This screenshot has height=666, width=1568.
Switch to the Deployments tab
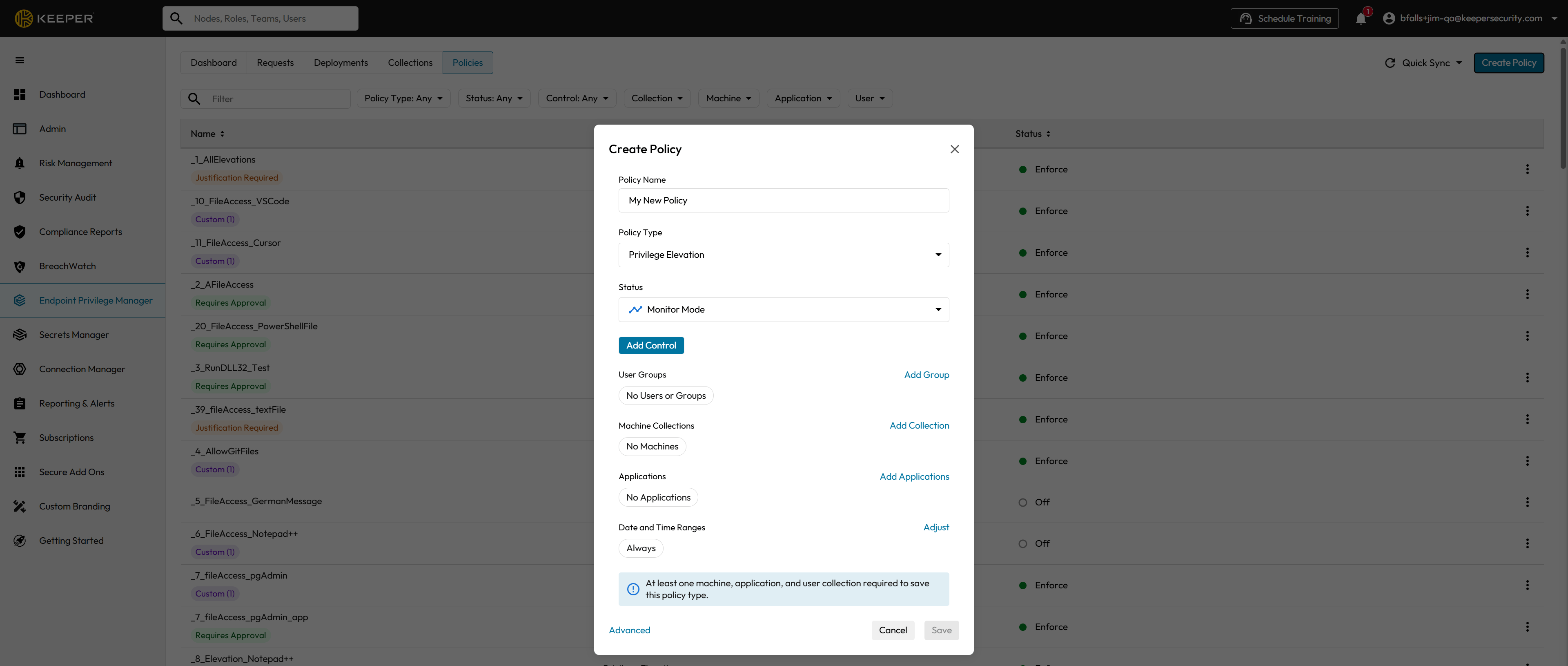[x=340, y=63]
